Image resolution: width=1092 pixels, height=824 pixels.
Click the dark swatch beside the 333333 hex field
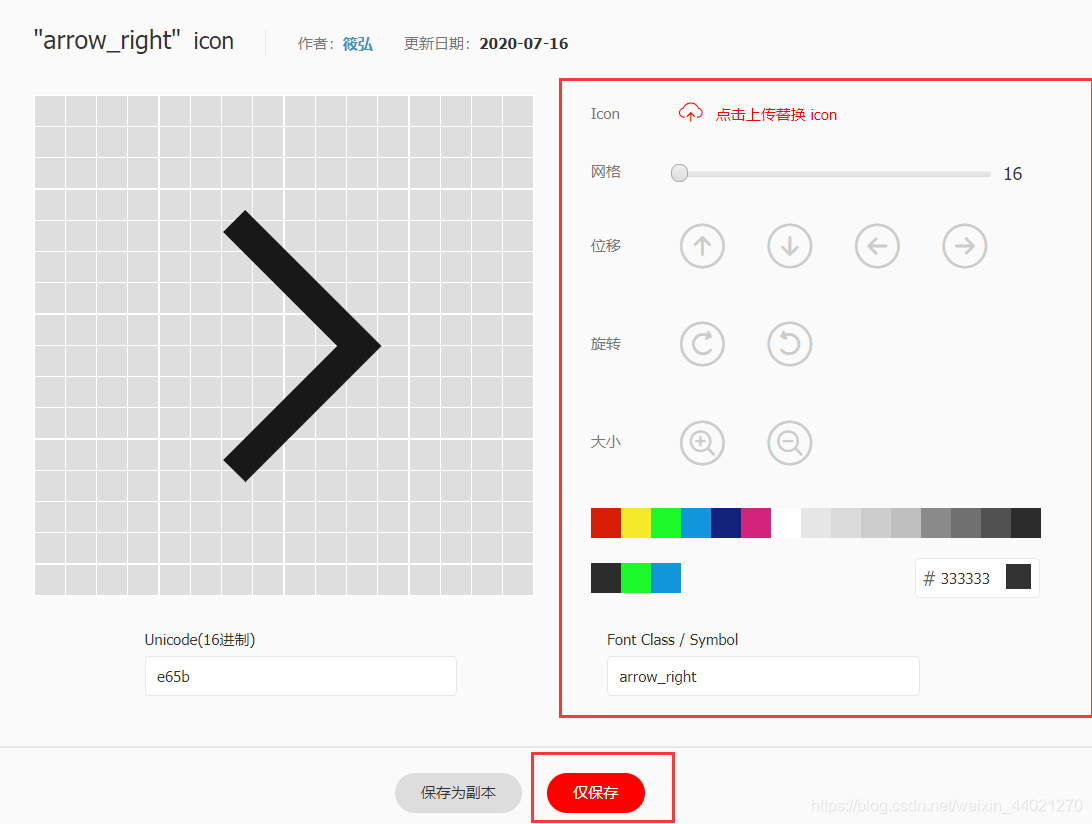tap(1018, 577)
